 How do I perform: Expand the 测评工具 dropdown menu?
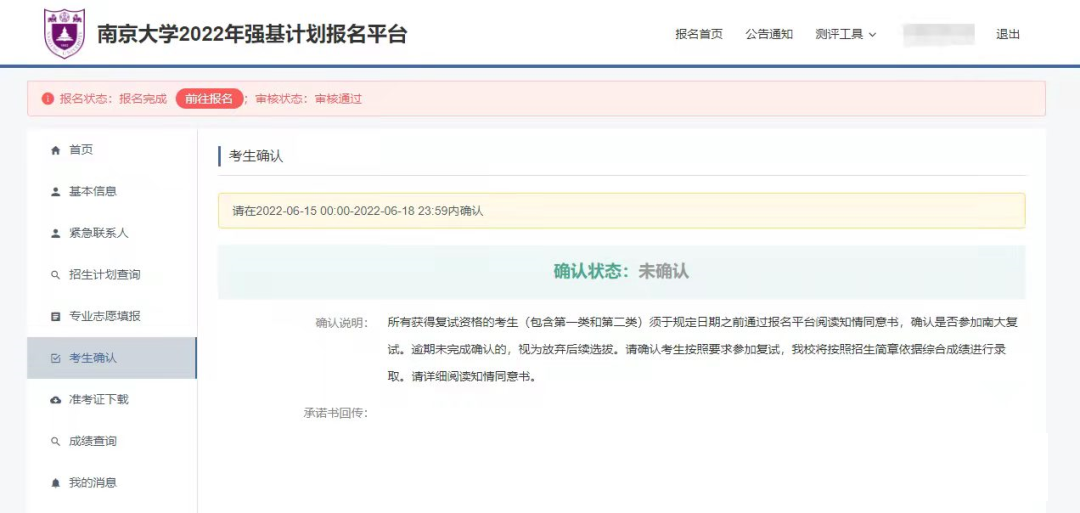839,34
